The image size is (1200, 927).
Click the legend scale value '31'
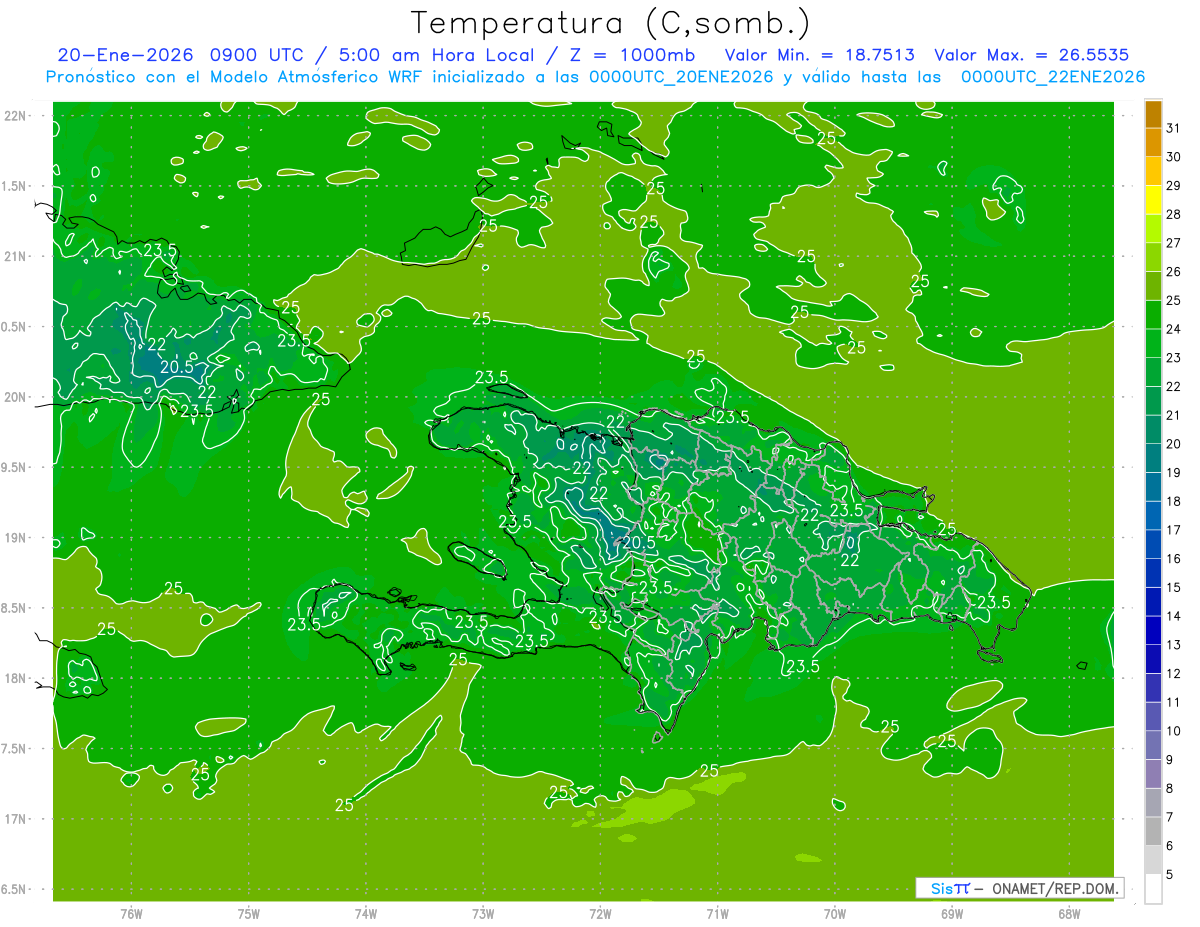pos(1174,128)
